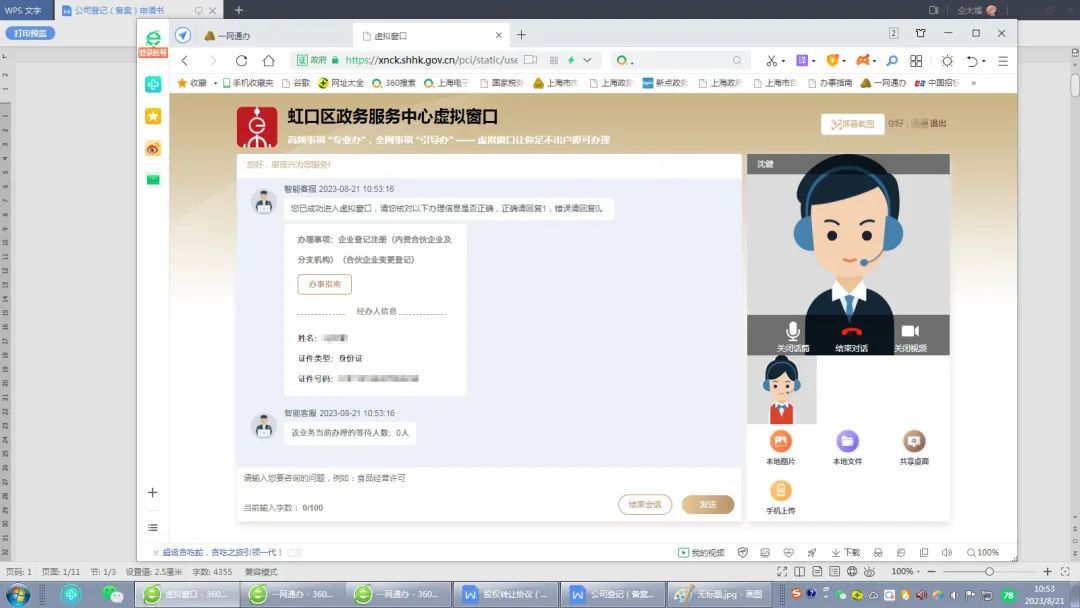The height and width of the screenshot is (608, 1080).
Task: Go to browser home page
Action: (269, 60)
